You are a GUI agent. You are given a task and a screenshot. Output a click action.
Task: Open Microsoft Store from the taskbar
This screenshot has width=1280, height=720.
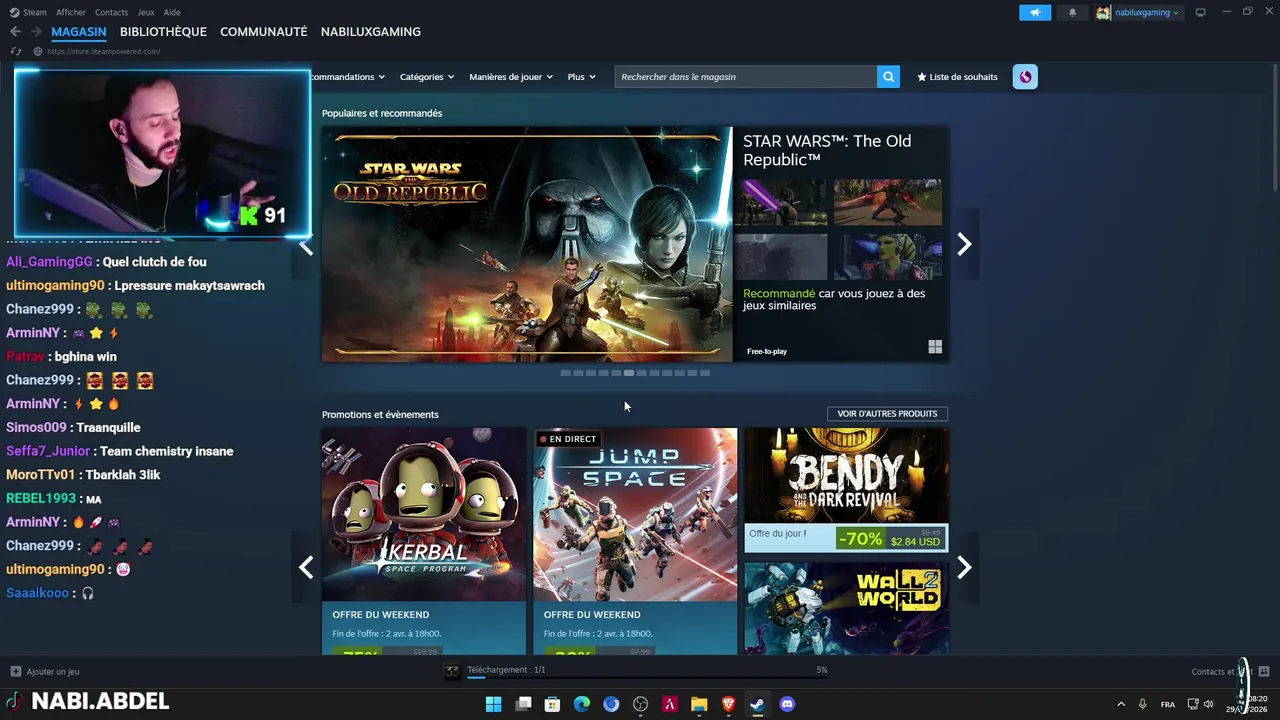coord(552,704)
